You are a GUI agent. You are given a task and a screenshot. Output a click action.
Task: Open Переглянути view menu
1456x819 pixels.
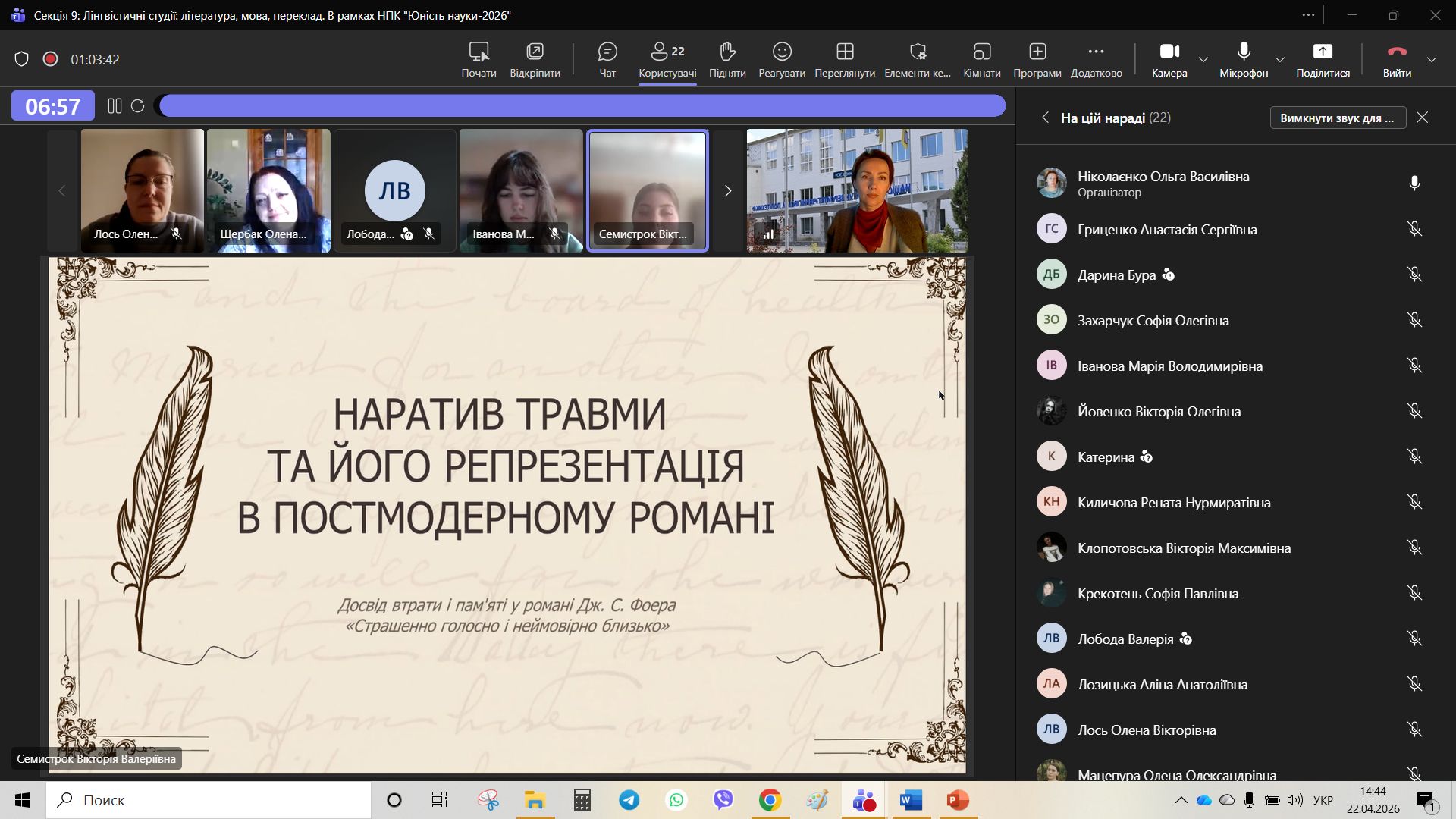(844, 59)
